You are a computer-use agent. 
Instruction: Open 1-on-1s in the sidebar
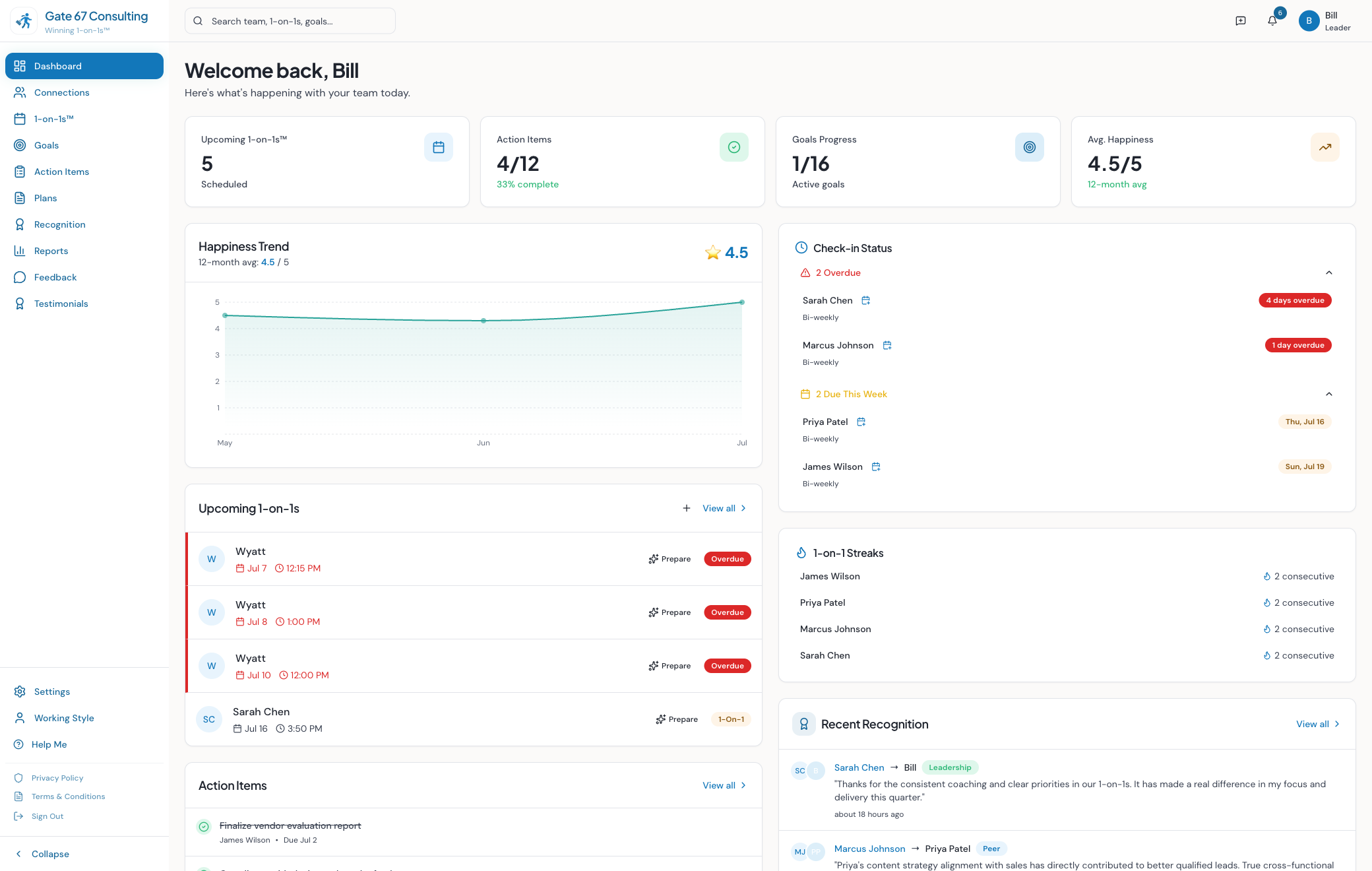84,119
